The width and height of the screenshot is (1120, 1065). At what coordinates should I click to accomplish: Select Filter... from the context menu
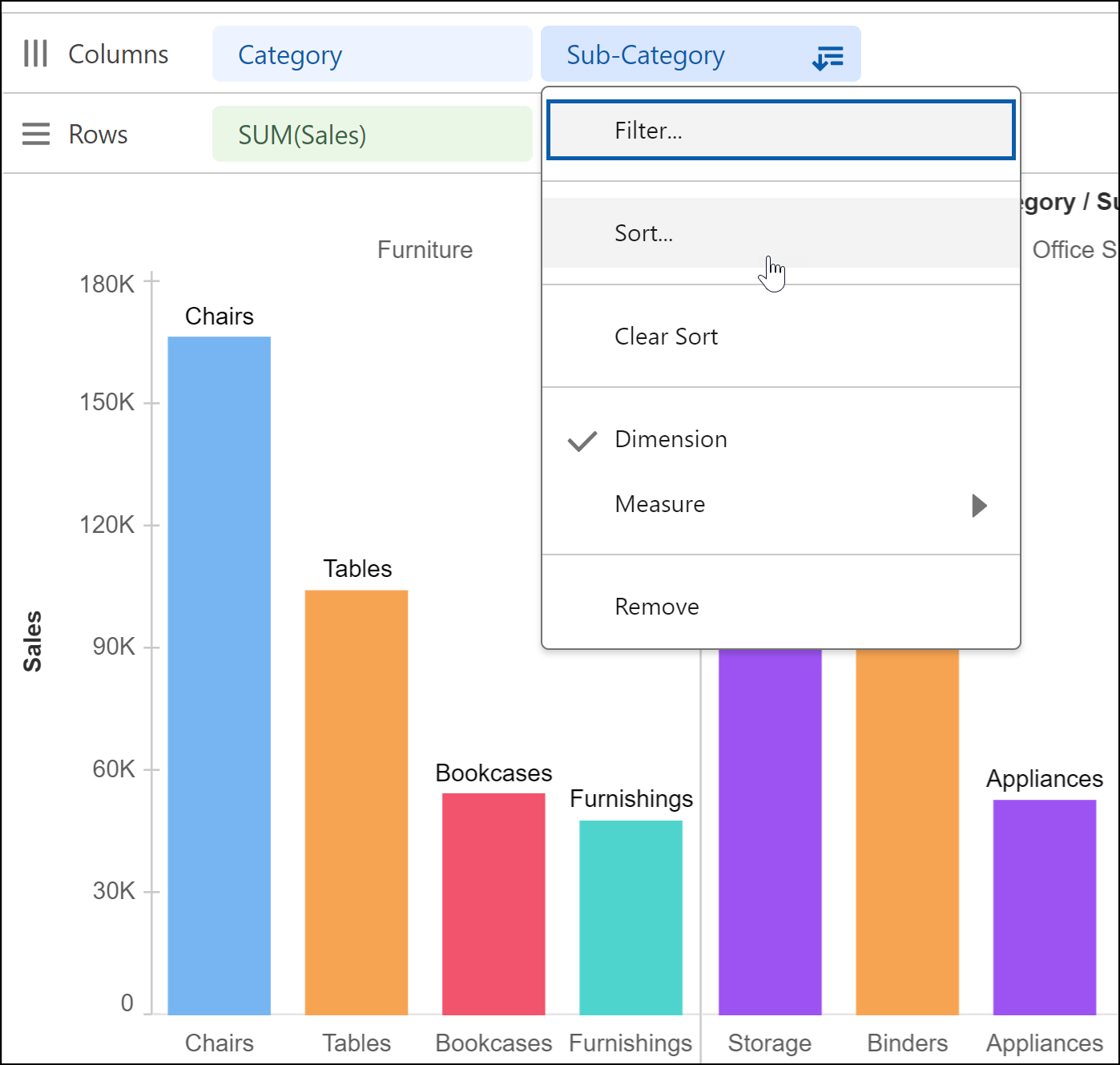pyautogui.click(x=781, y=130)
